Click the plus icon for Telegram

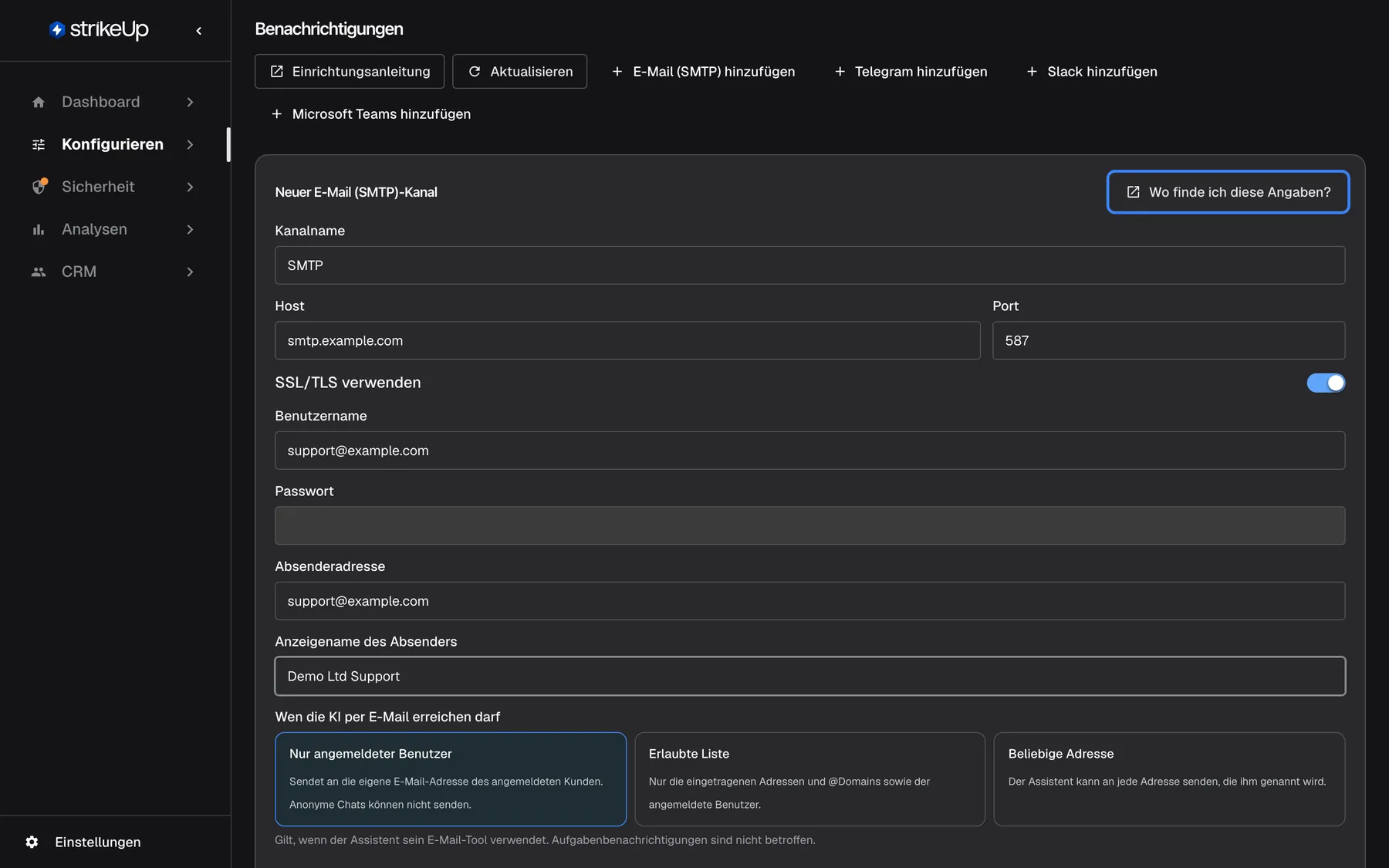pos(840,71)
